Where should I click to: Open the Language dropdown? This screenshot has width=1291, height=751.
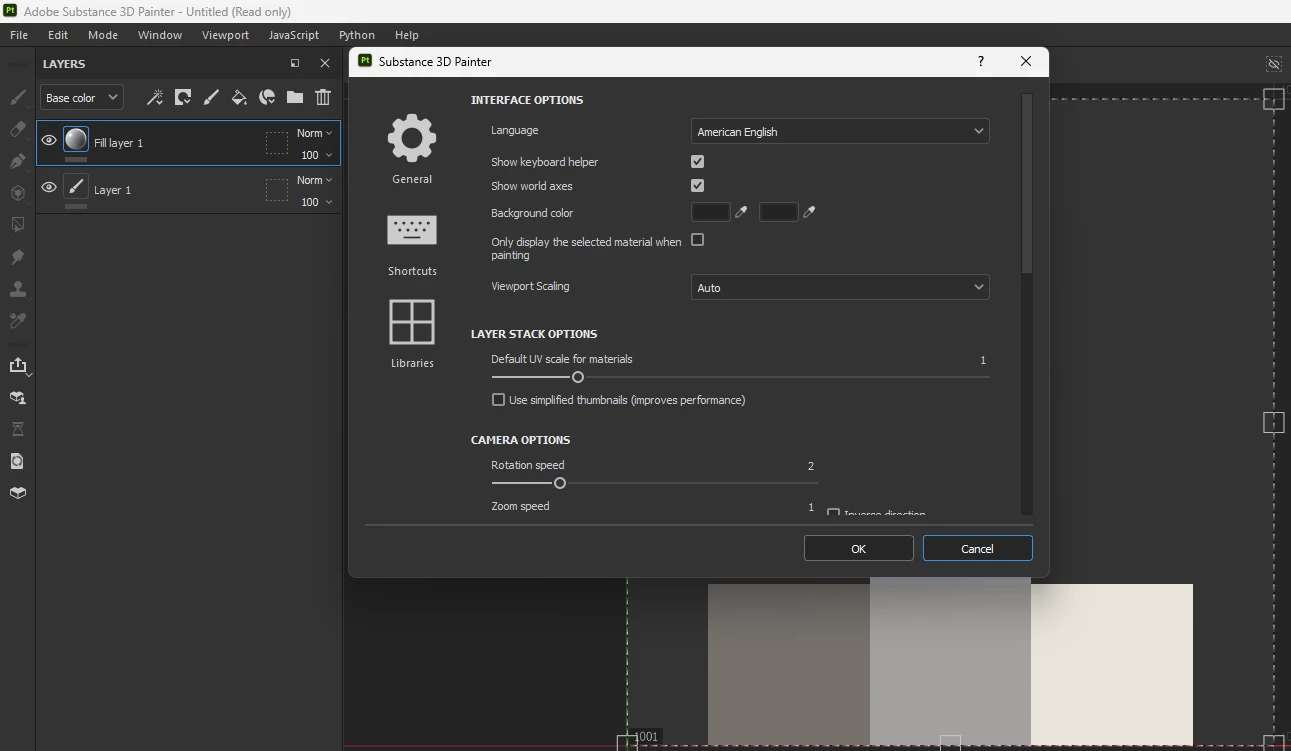(840, 131)
